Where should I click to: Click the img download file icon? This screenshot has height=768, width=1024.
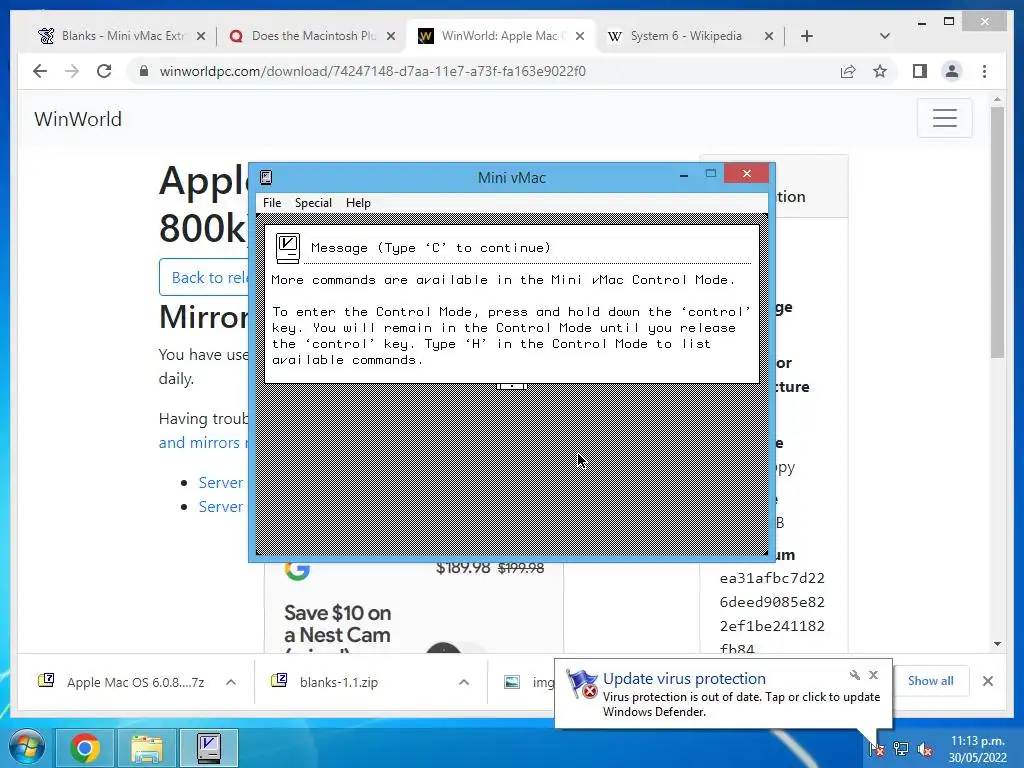(x=512, y=682)
